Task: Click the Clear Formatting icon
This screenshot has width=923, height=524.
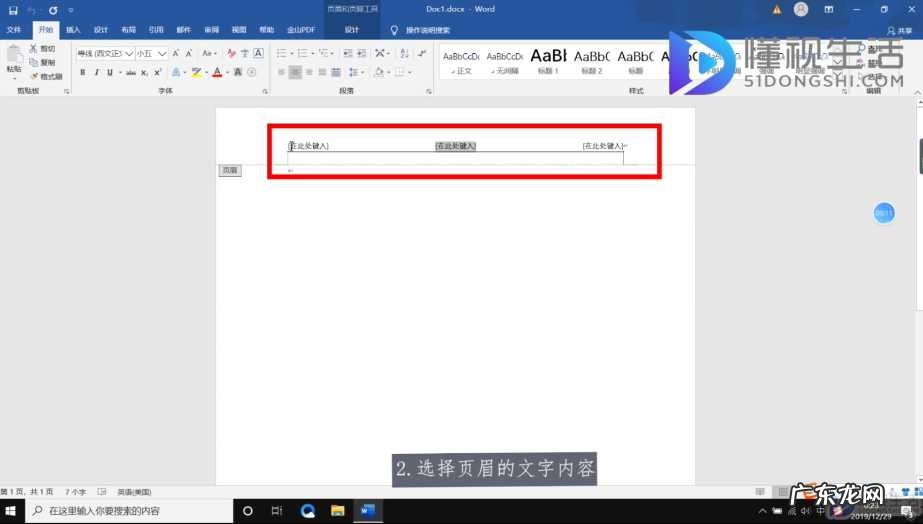Action: pos(231,53)
